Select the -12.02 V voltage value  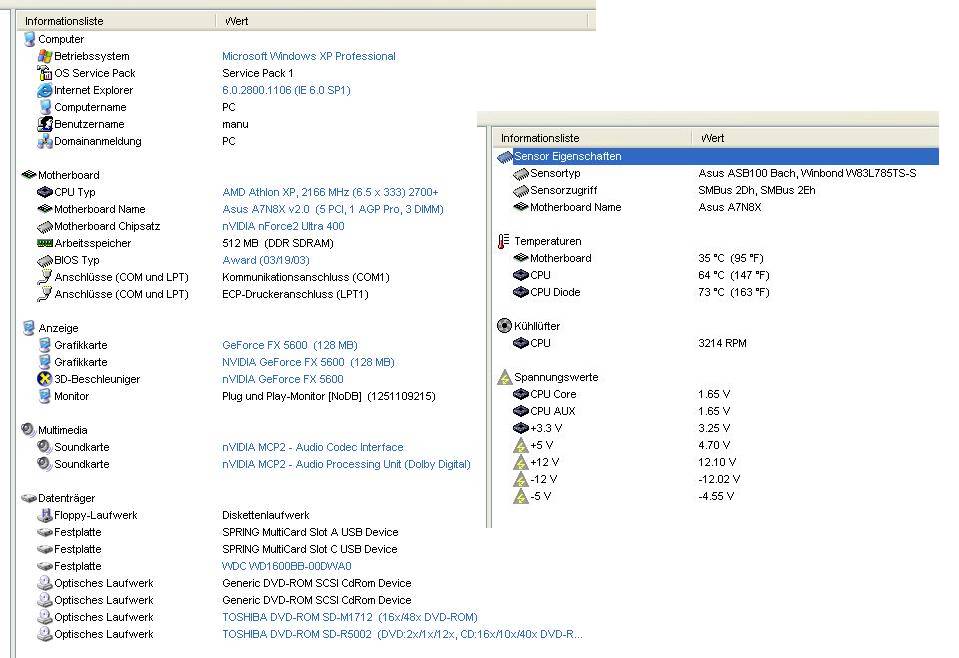[719, 479]
